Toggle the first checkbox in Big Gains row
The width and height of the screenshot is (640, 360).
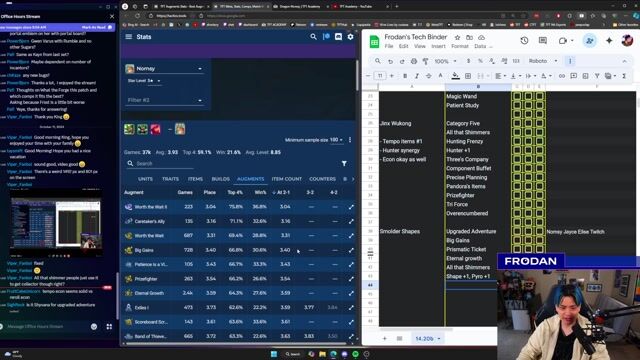click(517, 240)
